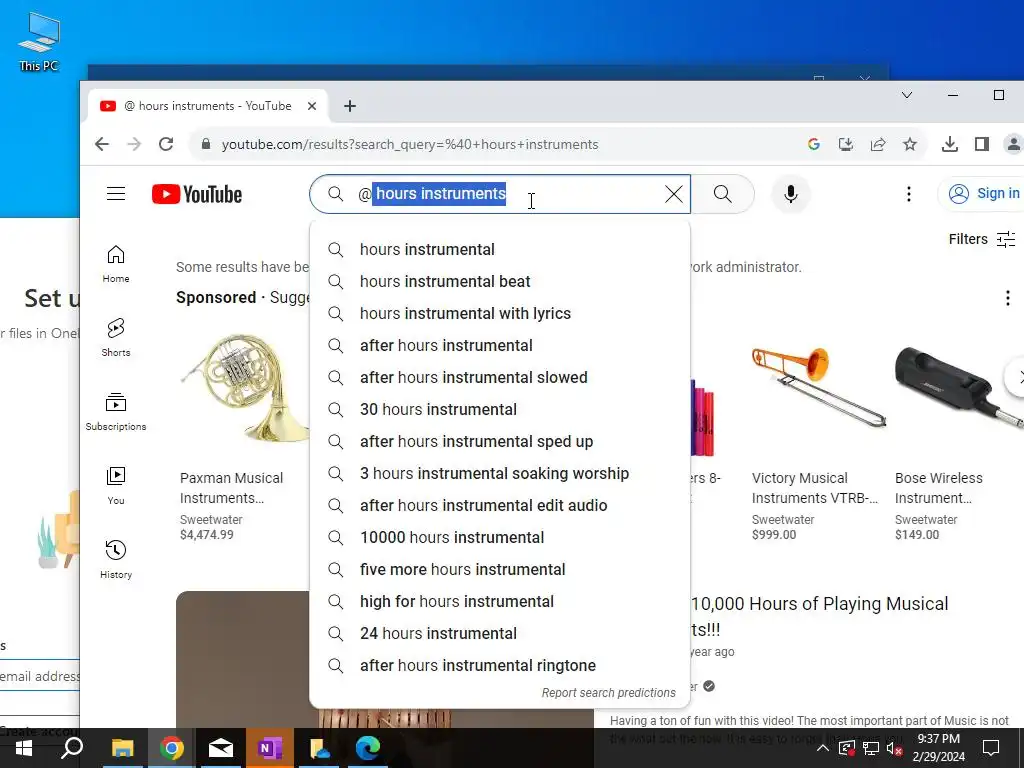This screenshot has height=768, width=1024.
Task: Pick five more hours instrumental
Action: [500, 569]
